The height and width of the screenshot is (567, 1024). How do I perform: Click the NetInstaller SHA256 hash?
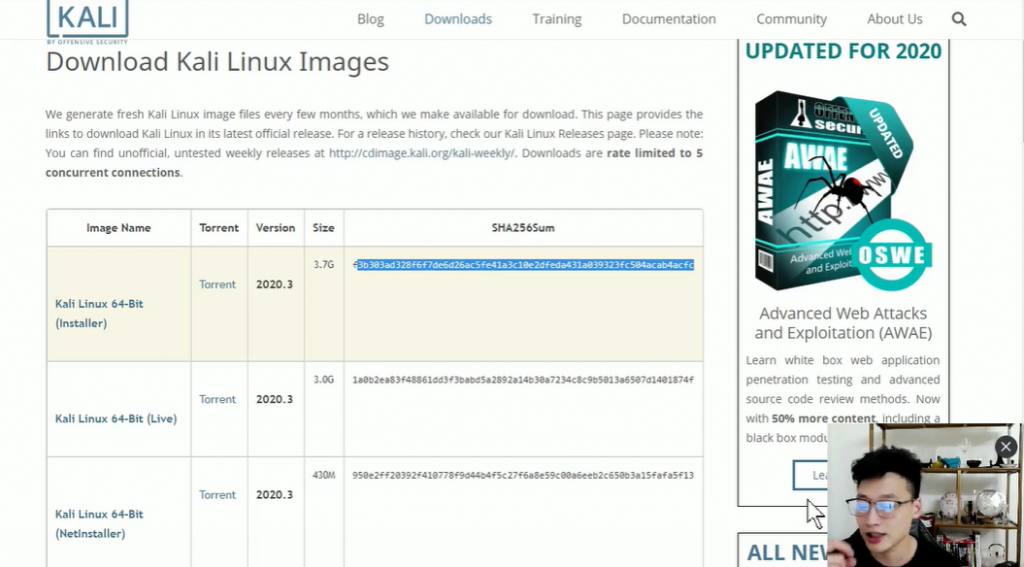coord(523,475)
